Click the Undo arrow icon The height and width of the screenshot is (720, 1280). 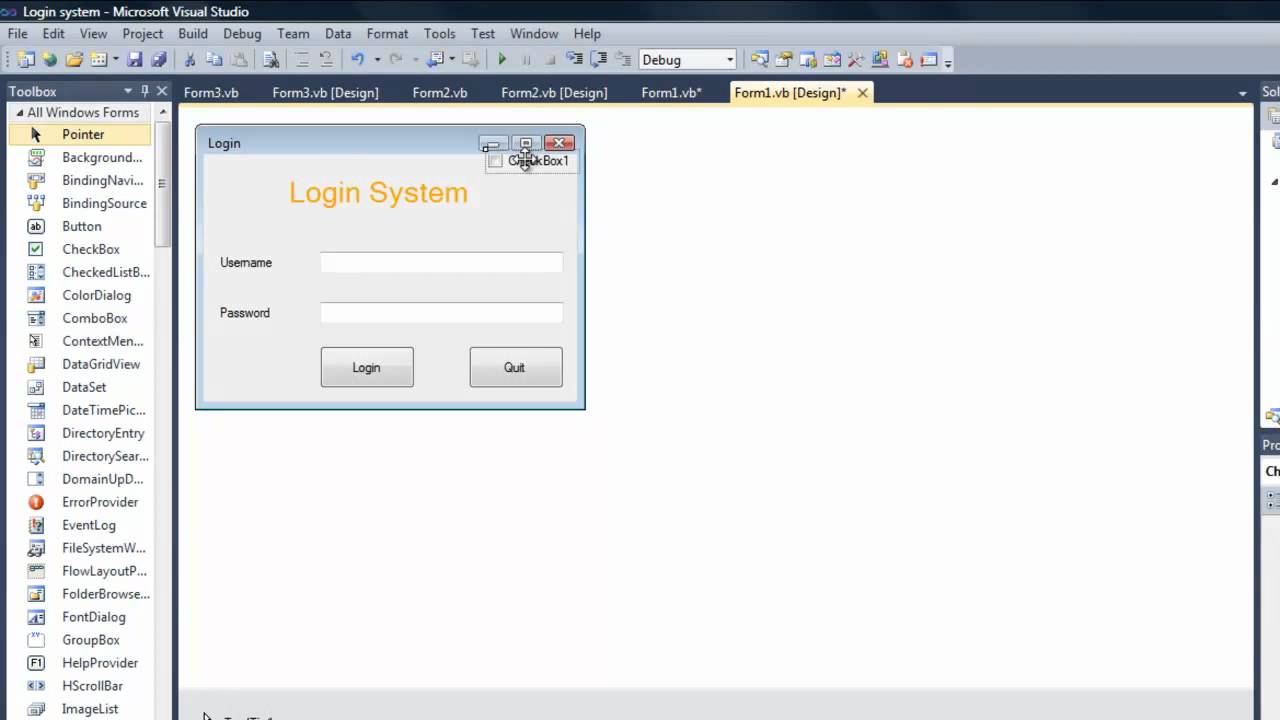pyautogui.click(x=357, y=60)
